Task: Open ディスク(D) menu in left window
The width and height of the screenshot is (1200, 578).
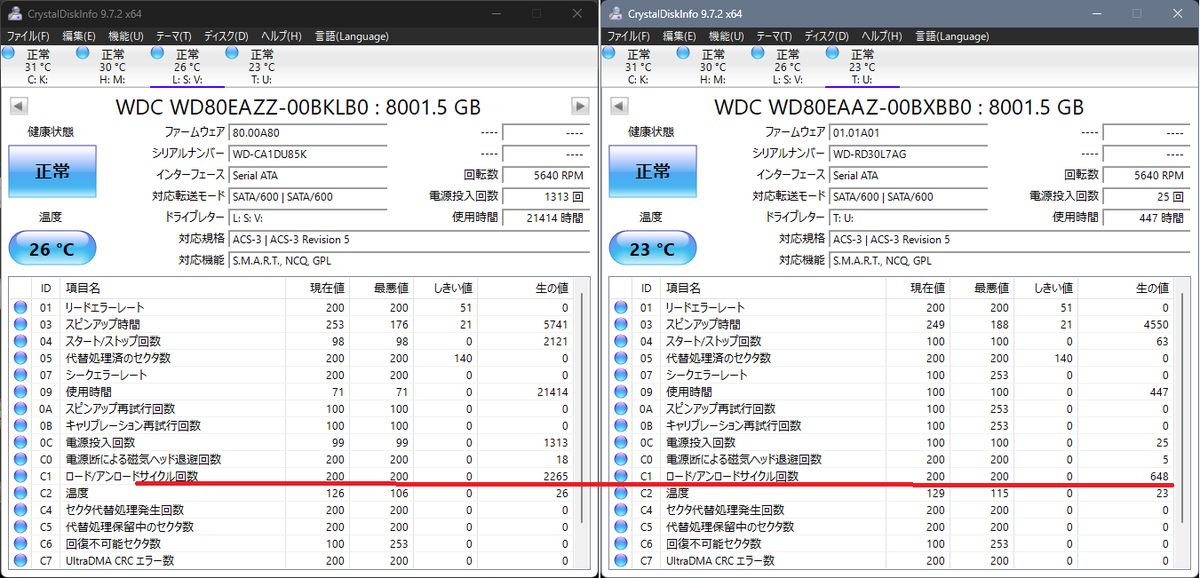Action: [x=226, y=36]
